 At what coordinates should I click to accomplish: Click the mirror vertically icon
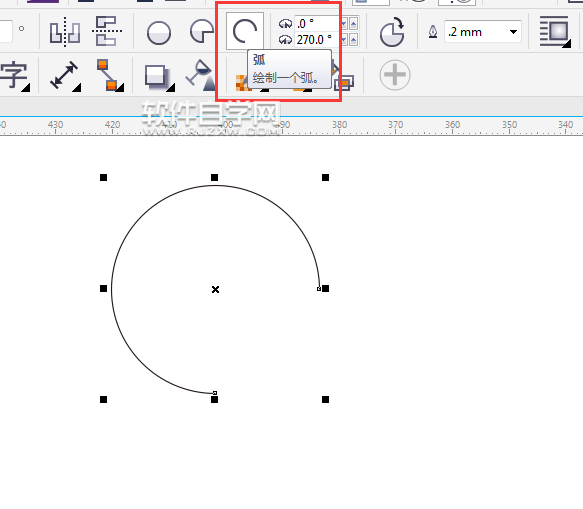point(107,31)
